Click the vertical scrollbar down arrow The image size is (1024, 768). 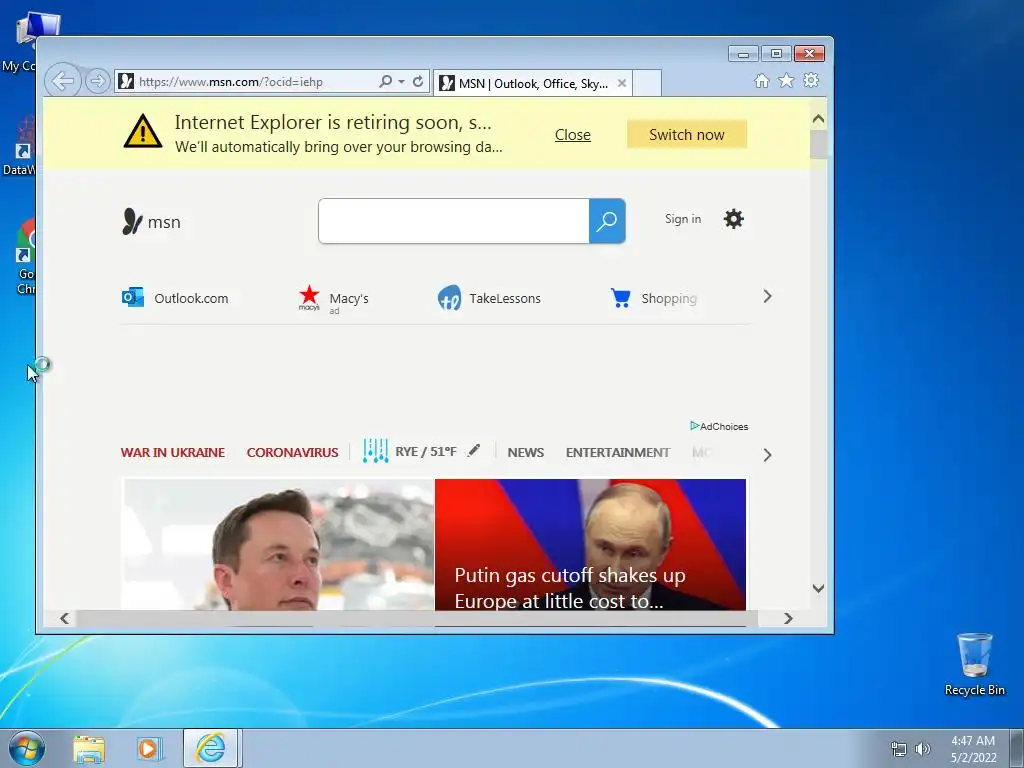coord(818,588)
